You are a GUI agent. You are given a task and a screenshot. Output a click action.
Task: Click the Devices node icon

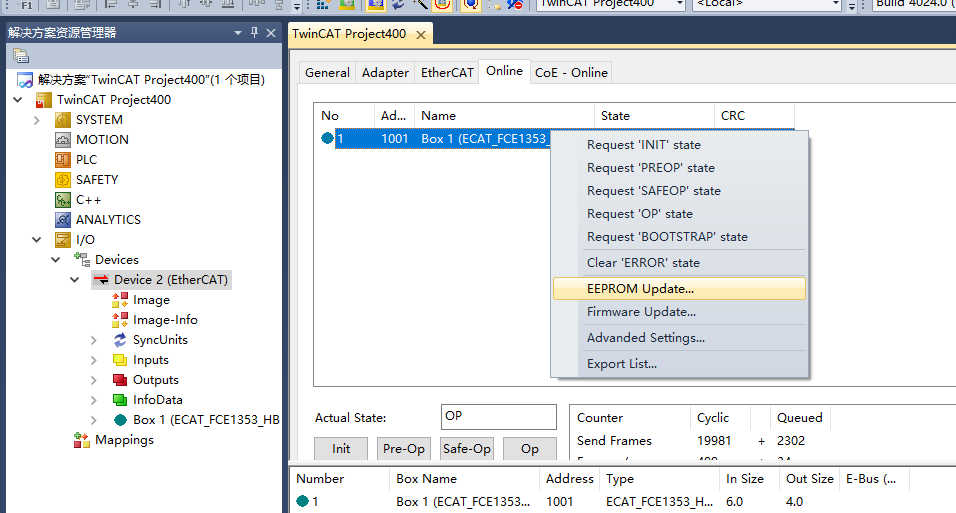82,259
